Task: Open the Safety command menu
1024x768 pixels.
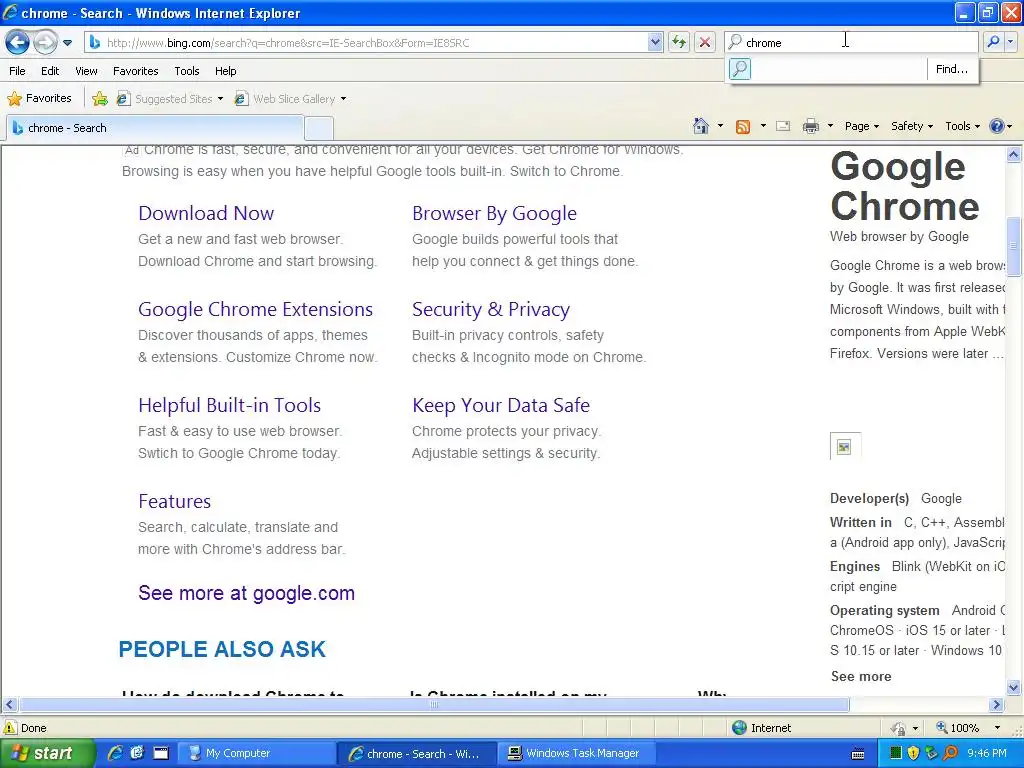Action: point(912,126)
